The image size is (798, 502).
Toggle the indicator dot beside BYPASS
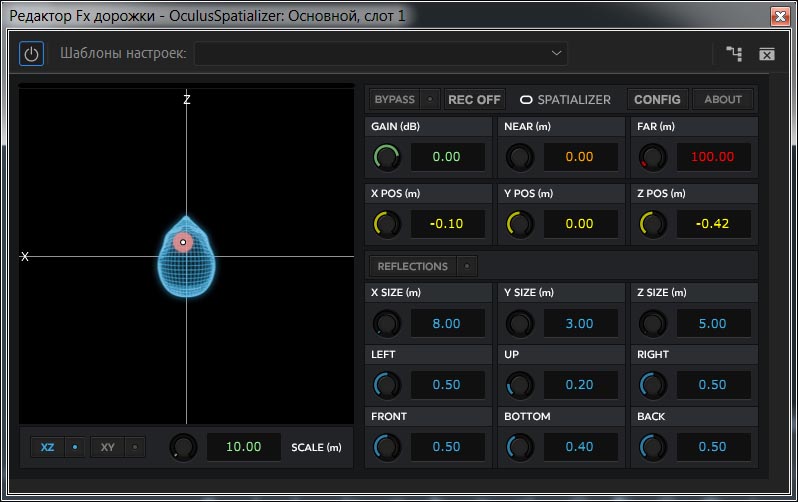click(430, 99)
